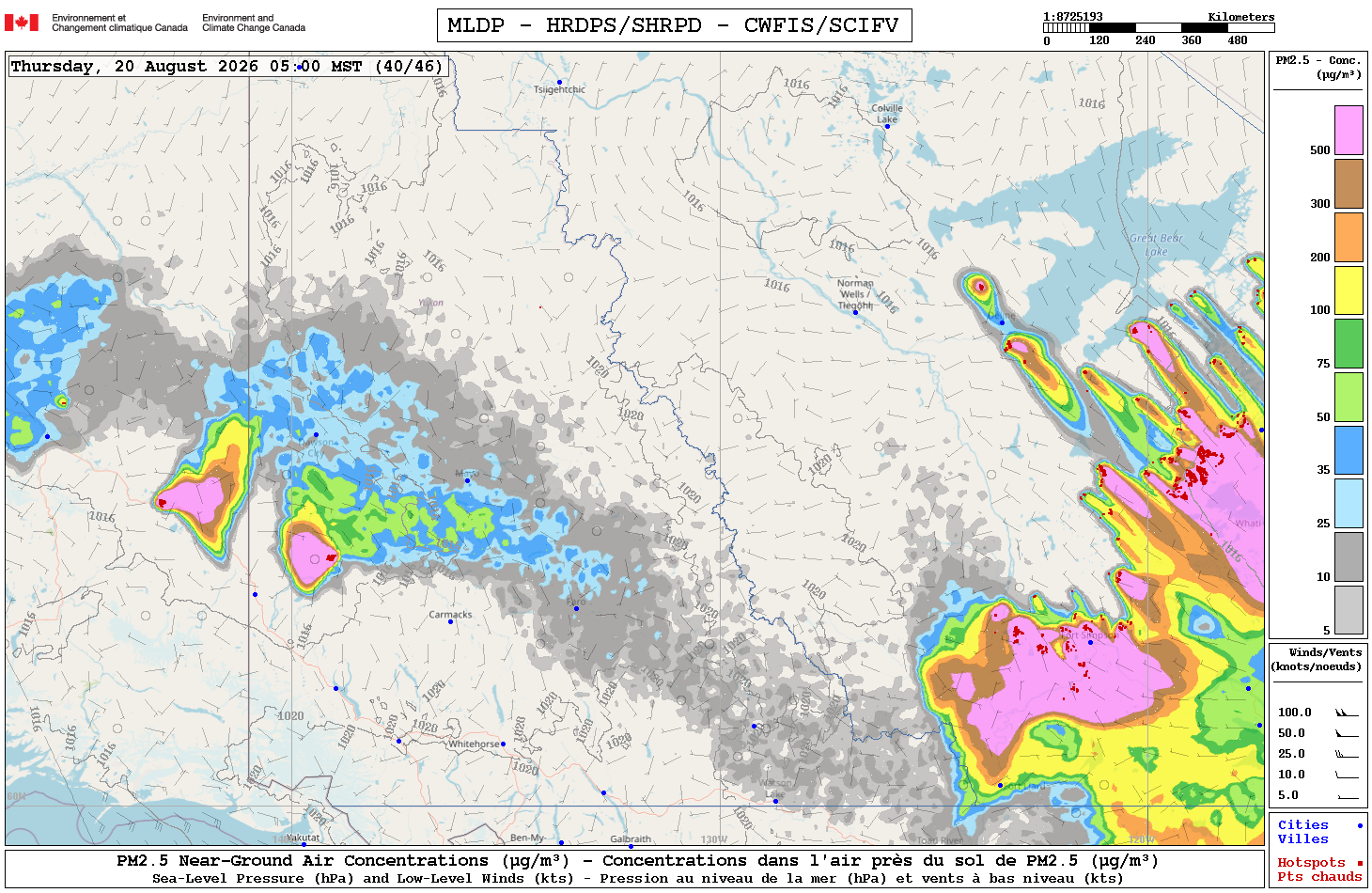
Task: Click the blue city dot at Carmacks
Action: [450, 621]
